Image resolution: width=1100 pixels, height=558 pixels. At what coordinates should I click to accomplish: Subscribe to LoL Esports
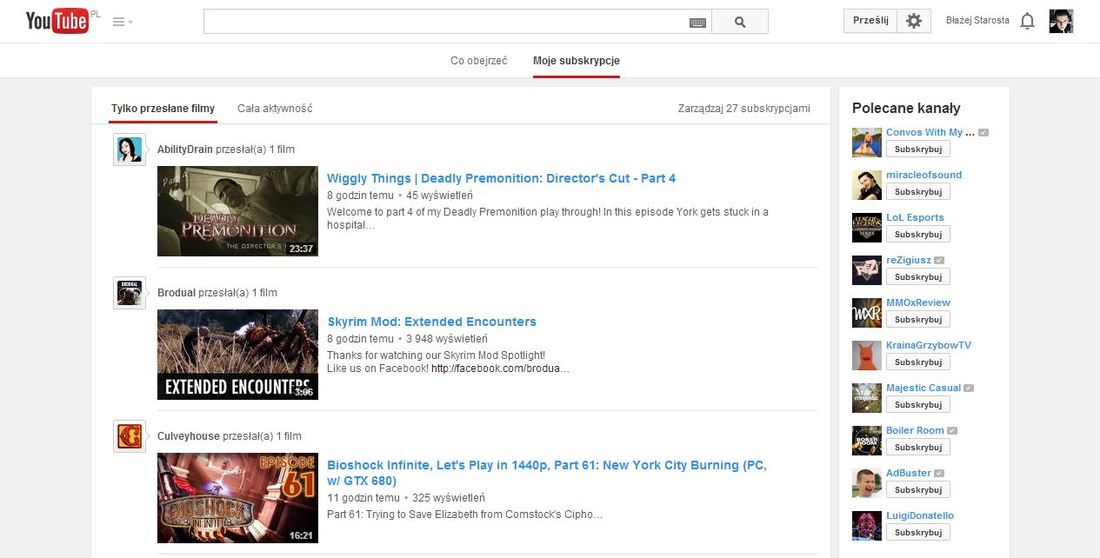click(x=918, y=234)
